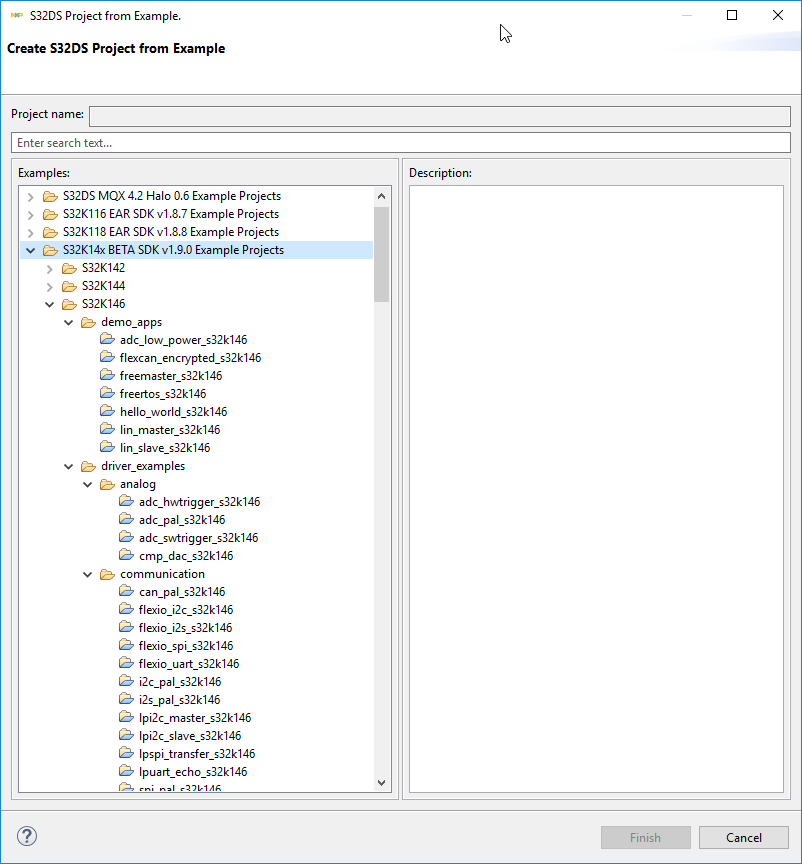Collapse the driver_examples folder
Viewport: 802px width, 864px height.
click(x=69, y=467)
